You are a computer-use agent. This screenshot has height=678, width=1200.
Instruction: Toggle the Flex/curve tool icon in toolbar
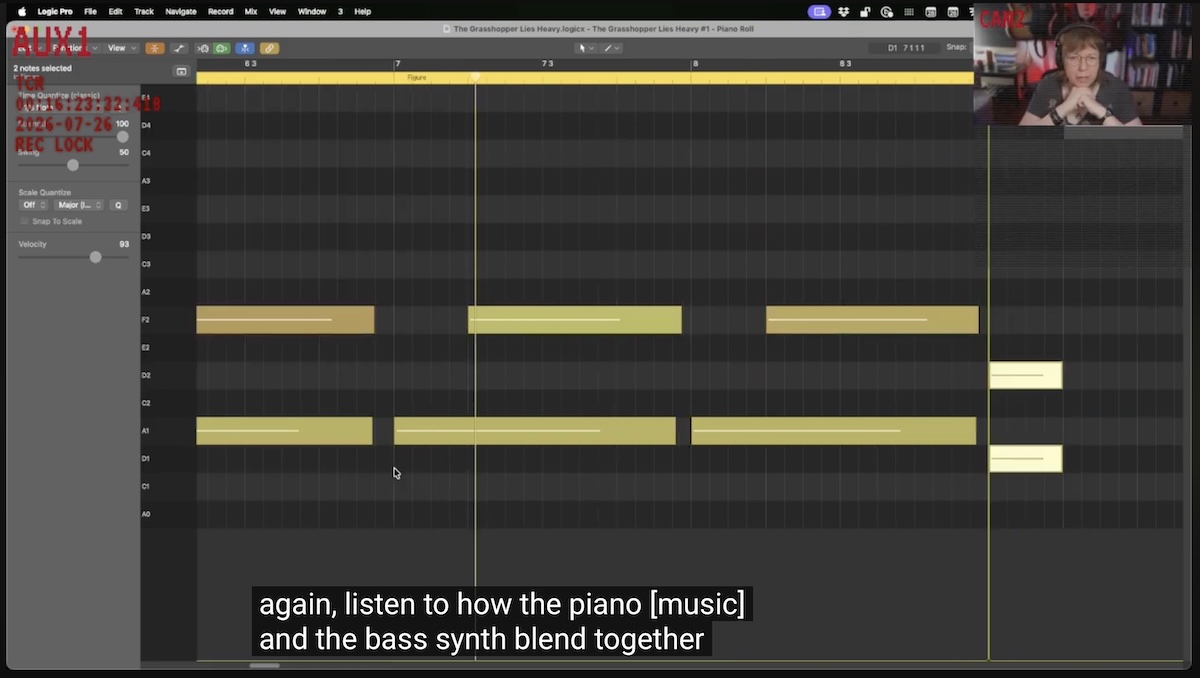pyautogui.click(x=179, y=48)
